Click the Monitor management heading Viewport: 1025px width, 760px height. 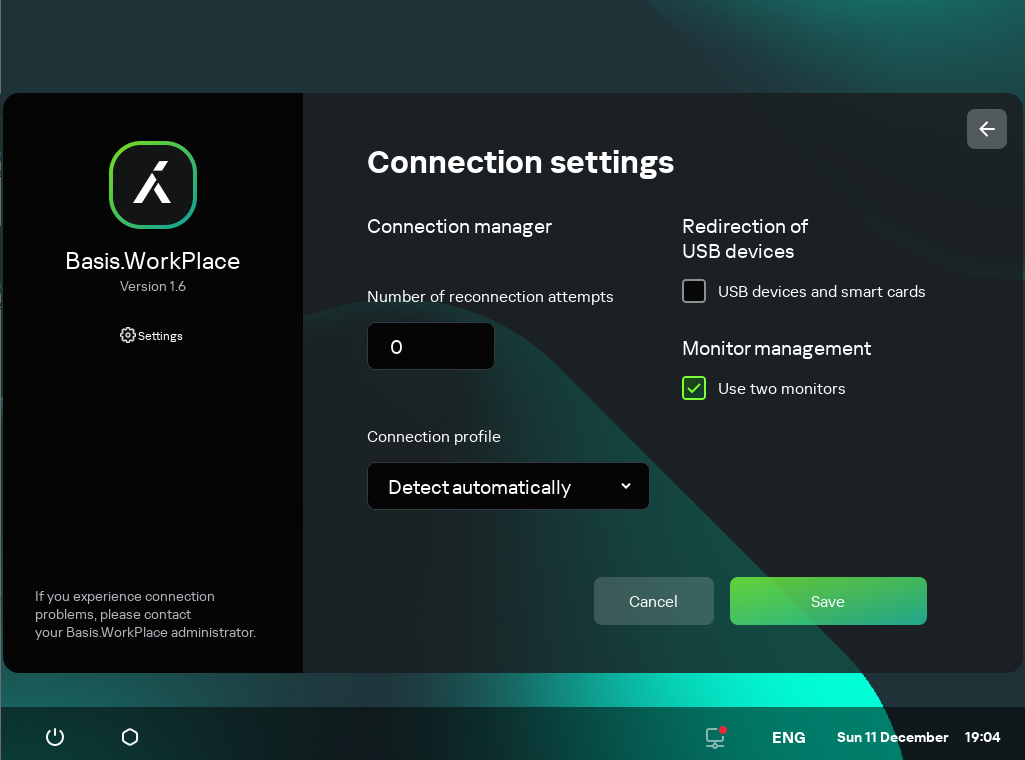pos(776,349)
